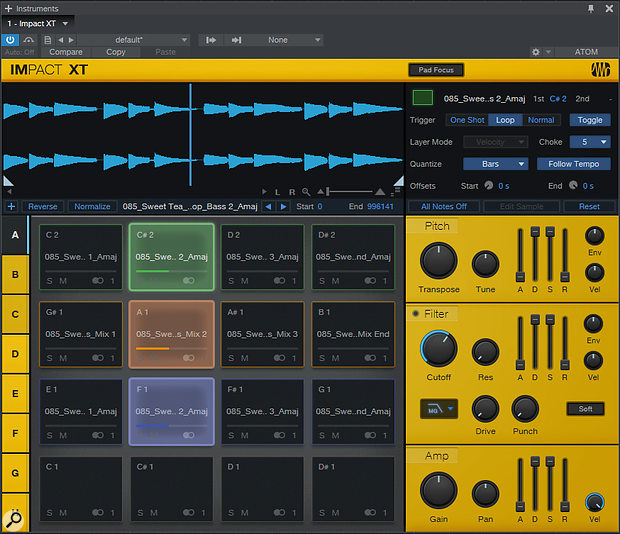Toggle the plugin power (activate) button
The height and width of the screenshot is (534, 620).
(x=10, y=40)
